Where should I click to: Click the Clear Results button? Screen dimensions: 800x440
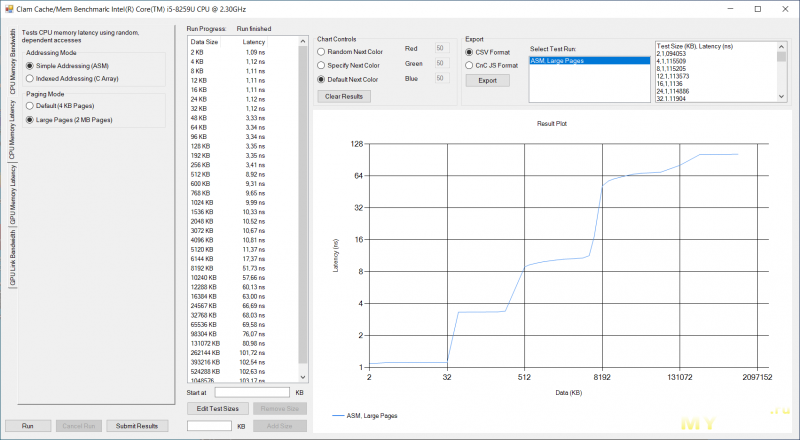click(x=344, y=96)
